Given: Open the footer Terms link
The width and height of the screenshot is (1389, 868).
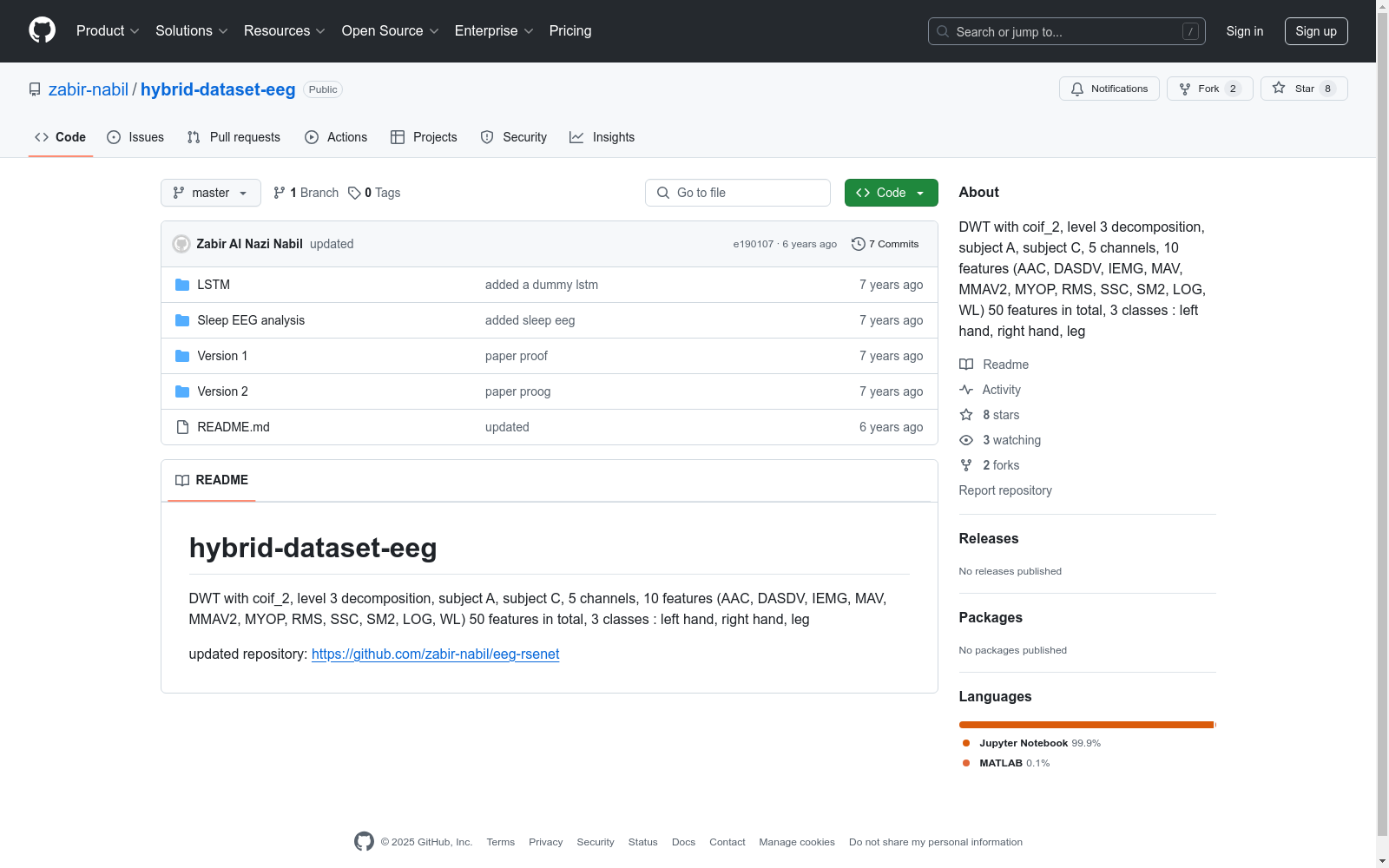Looking at the screenshot, I should [x=501, y=842].
